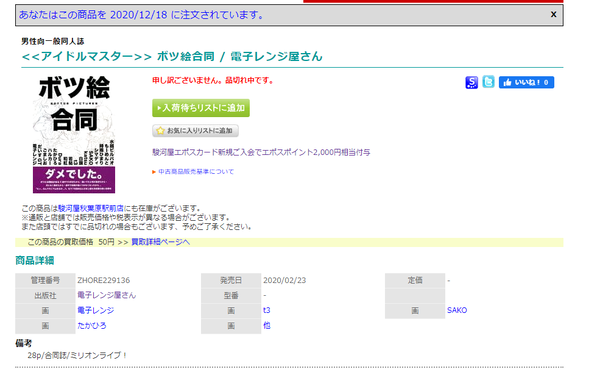Select the release date 2020/02/23

(285, 280)
